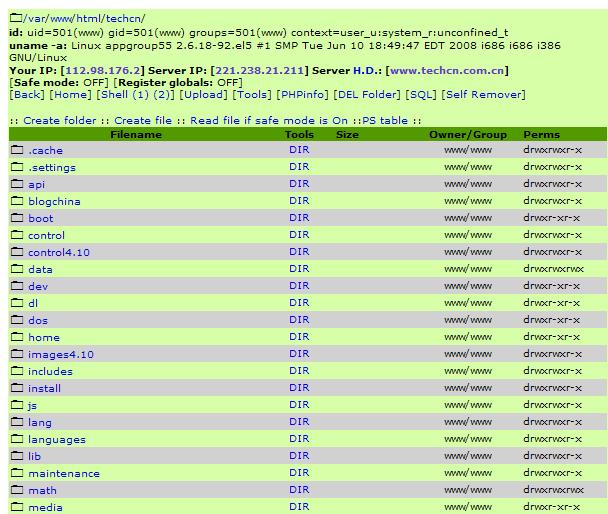The width and height of the screenshot is (608, 514).
Task: Click the [Self Remover] link
Action: tap(483, 95)
